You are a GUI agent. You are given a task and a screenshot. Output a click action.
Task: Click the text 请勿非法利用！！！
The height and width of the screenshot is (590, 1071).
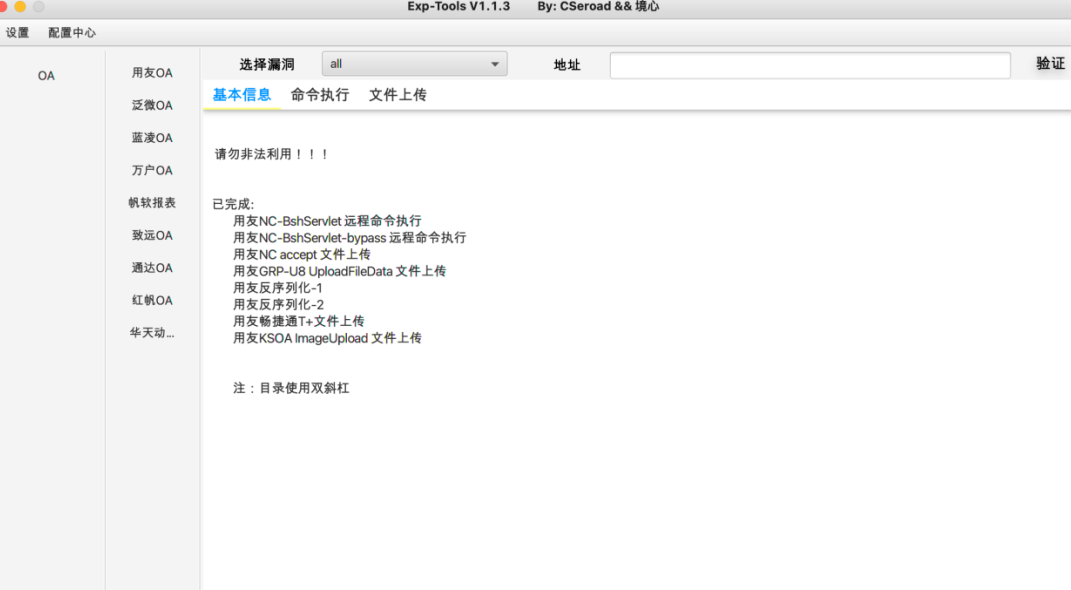pyautogui.click(x=272, y=154)
